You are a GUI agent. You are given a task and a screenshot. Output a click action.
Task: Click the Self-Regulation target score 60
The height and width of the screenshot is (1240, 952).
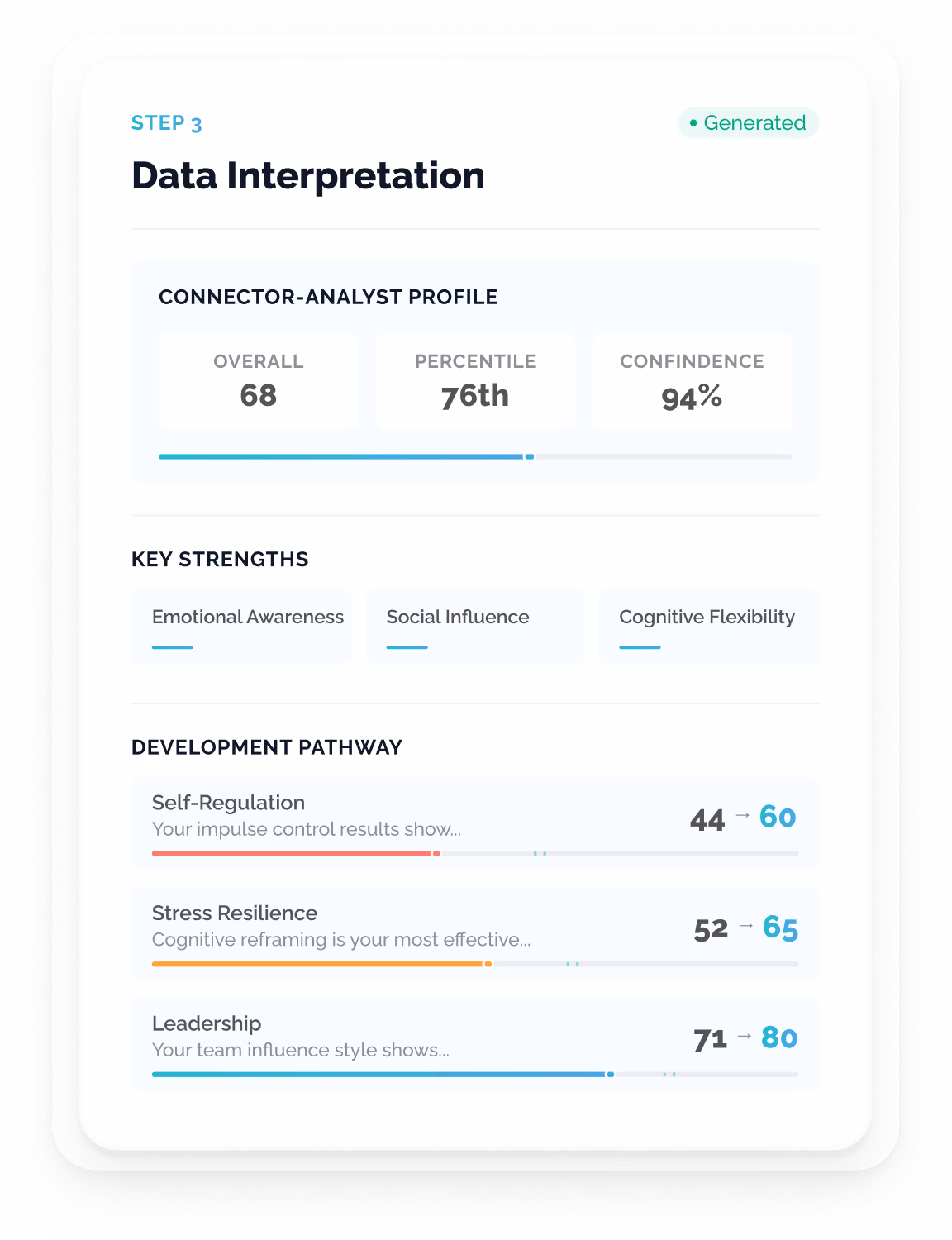(x=778, y=817)
